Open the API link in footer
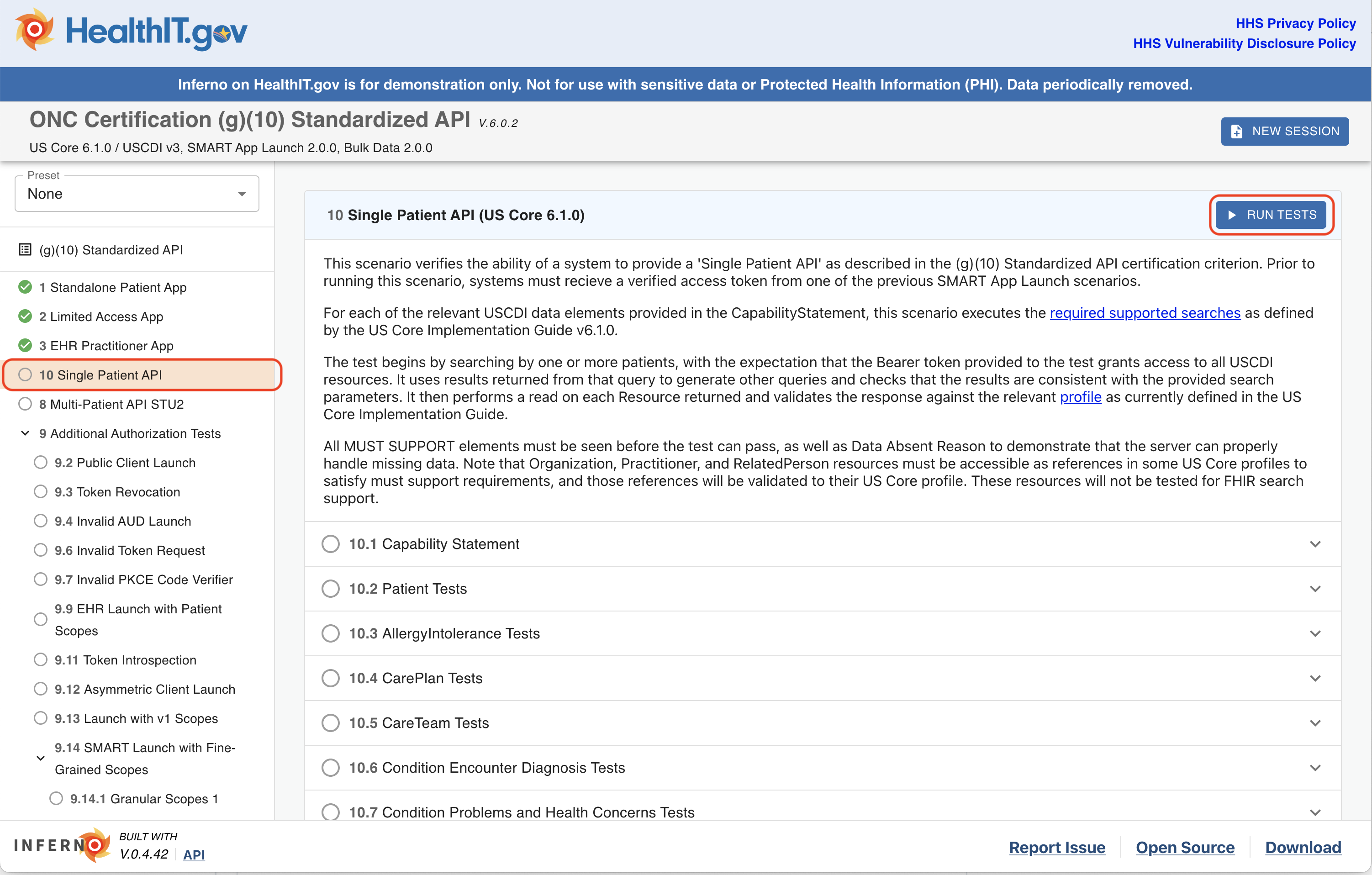Viewport: 1372px width, 875px height. [x=194, y=854]
